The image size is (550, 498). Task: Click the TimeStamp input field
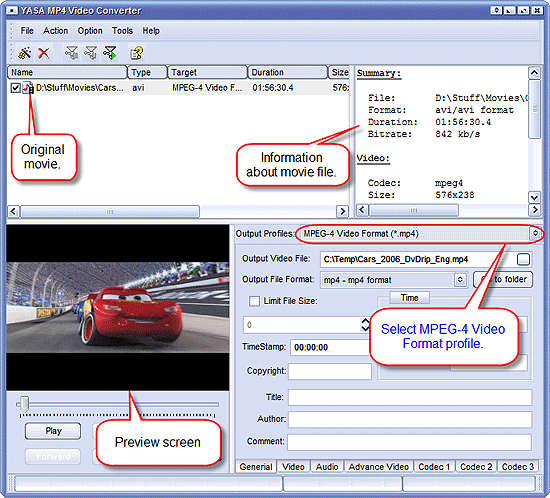[331, 347]
